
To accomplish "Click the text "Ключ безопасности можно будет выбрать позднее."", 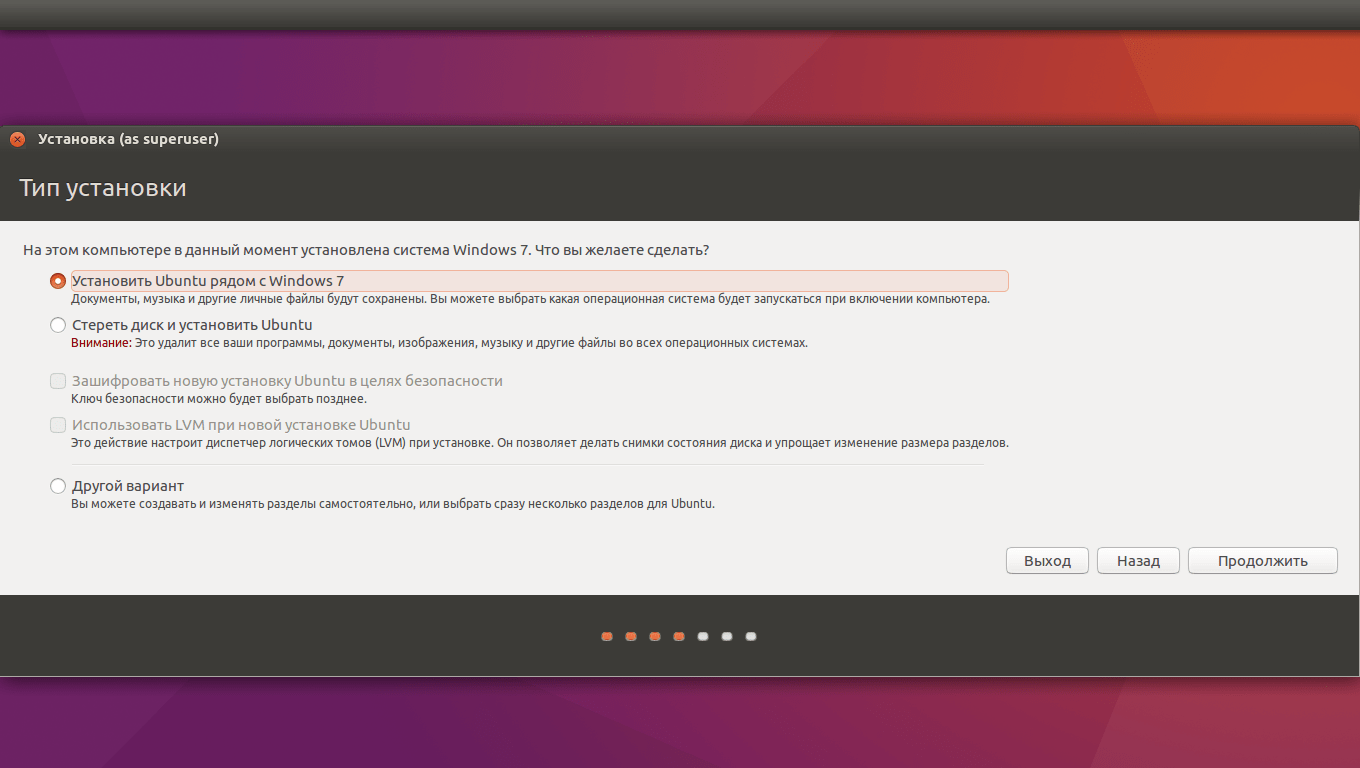I will (x=219, y=399).
